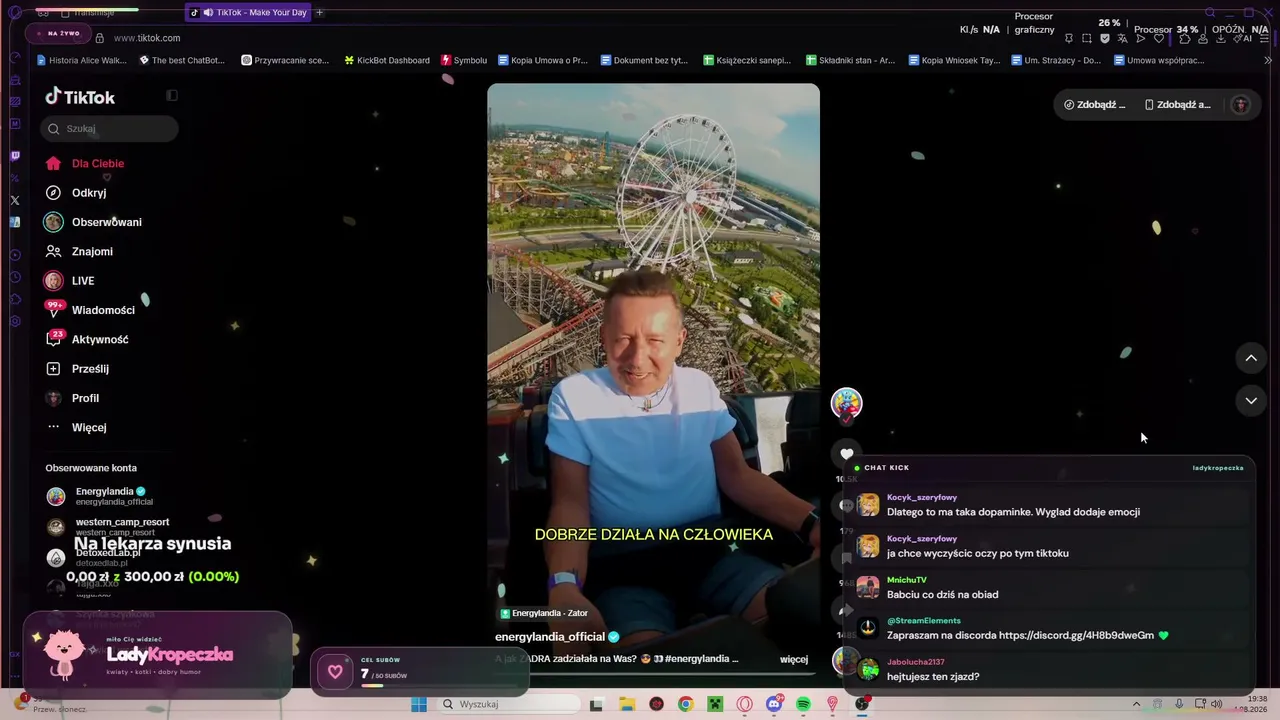Expand video description with więcej
Viewport: 1280px width, 720px height.
coord(794,659)
